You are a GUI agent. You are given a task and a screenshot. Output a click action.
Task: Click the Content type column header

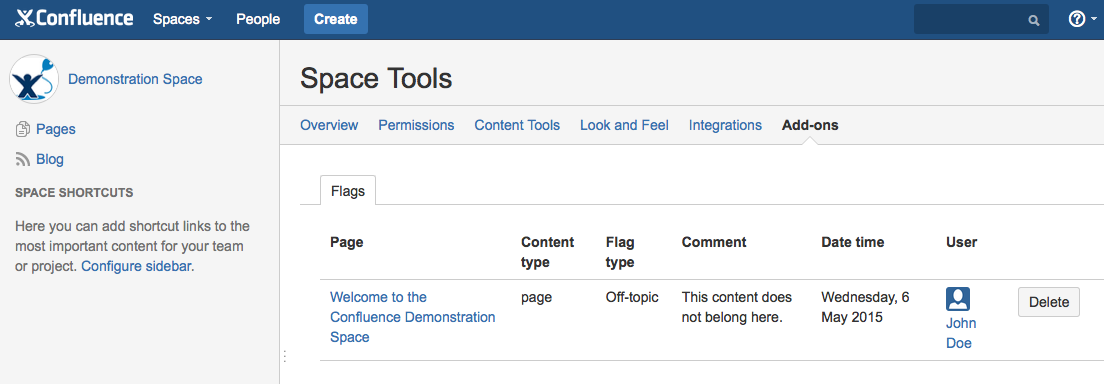click(x=548, y=252)
